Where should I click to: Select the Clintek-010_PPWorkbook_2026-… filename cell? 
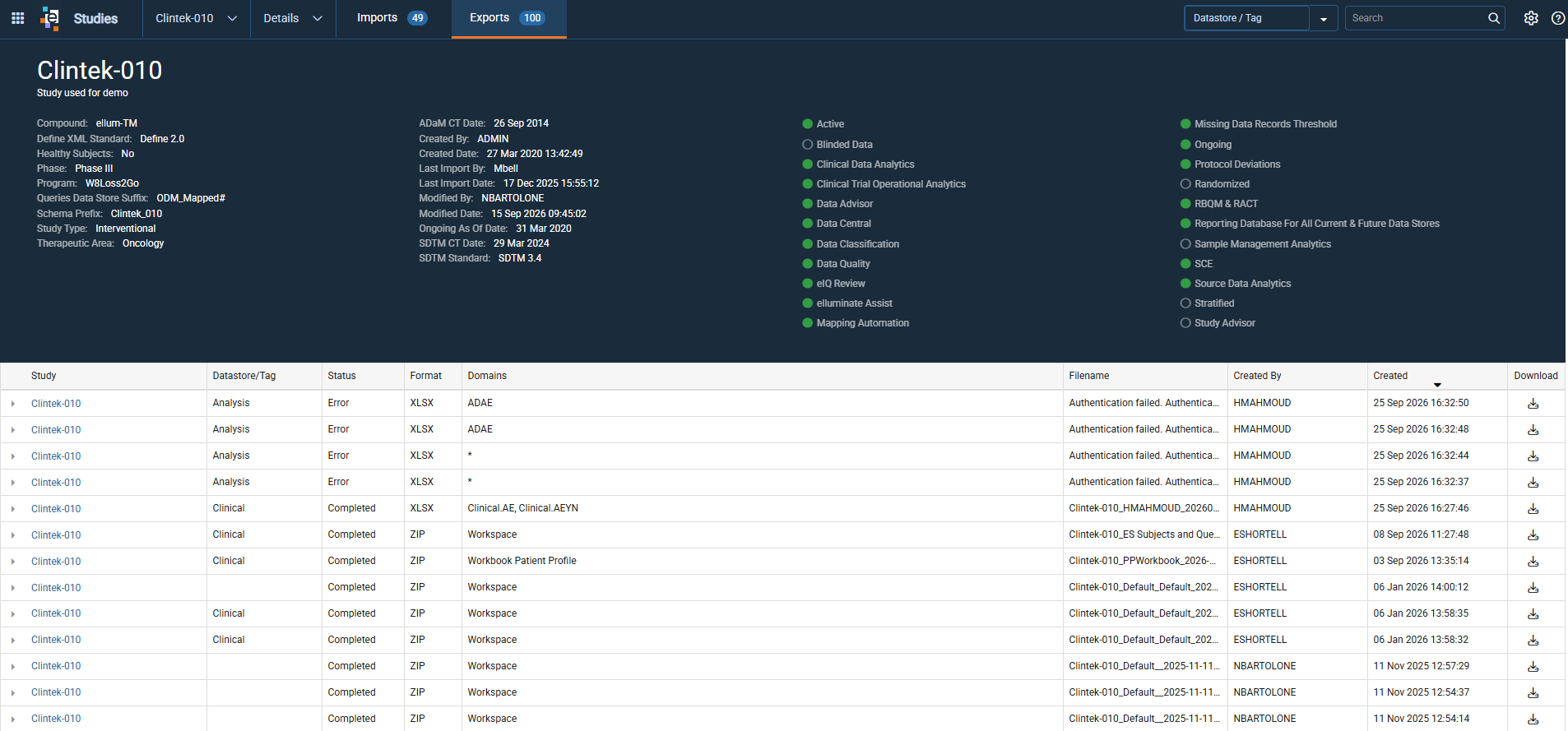click(1144, 561)
